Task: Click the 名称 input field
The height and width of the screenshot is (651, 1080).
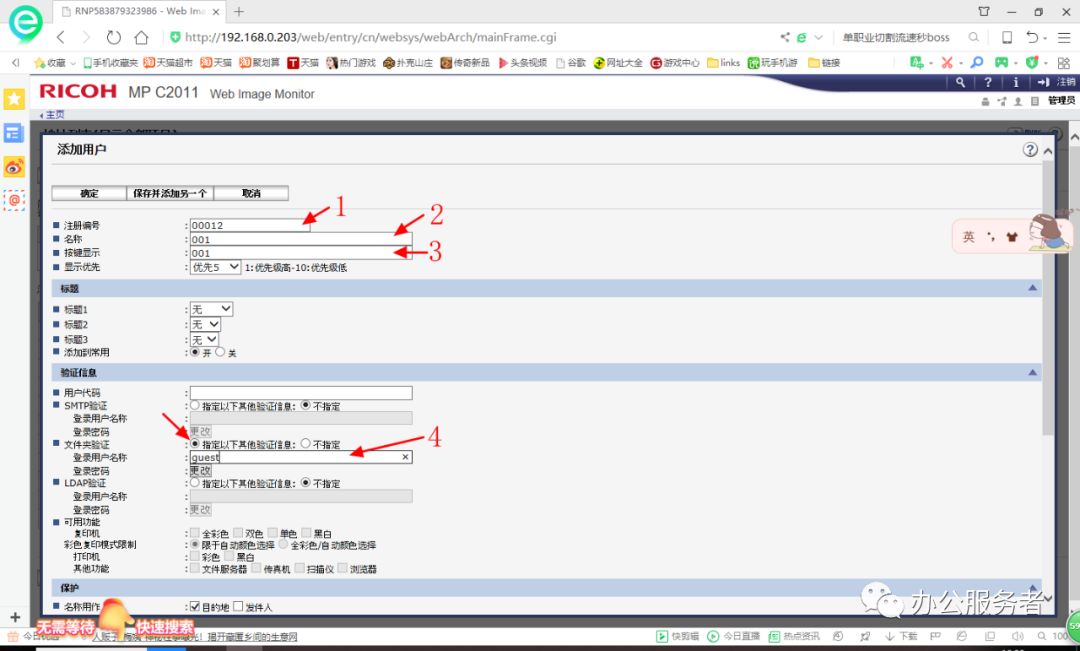Action: (301, 239)
